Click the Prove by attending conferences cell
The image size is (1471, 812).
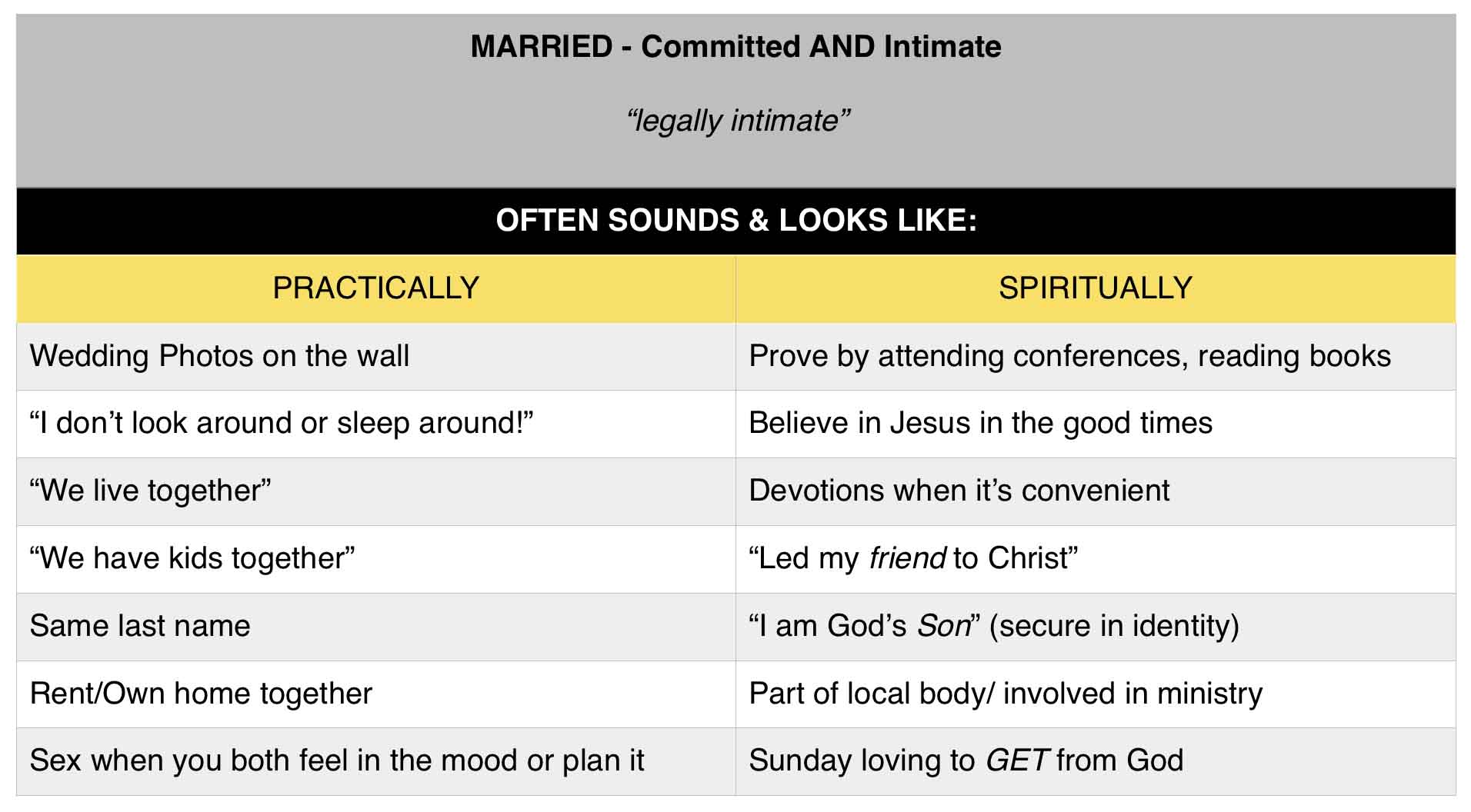click(x=1096, y=356)
